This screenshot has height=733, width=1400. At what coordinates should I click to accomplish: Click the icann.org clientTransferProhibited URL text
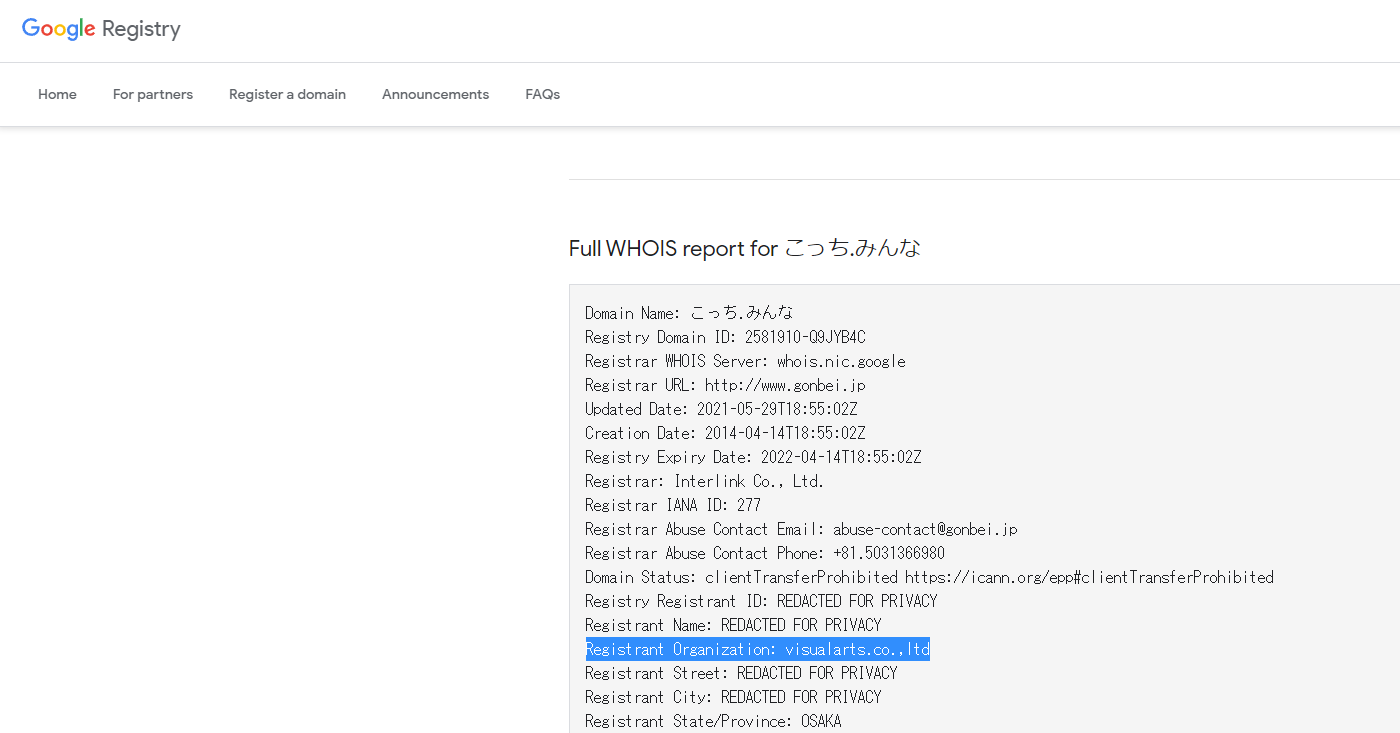click(x=1089, y=577)
